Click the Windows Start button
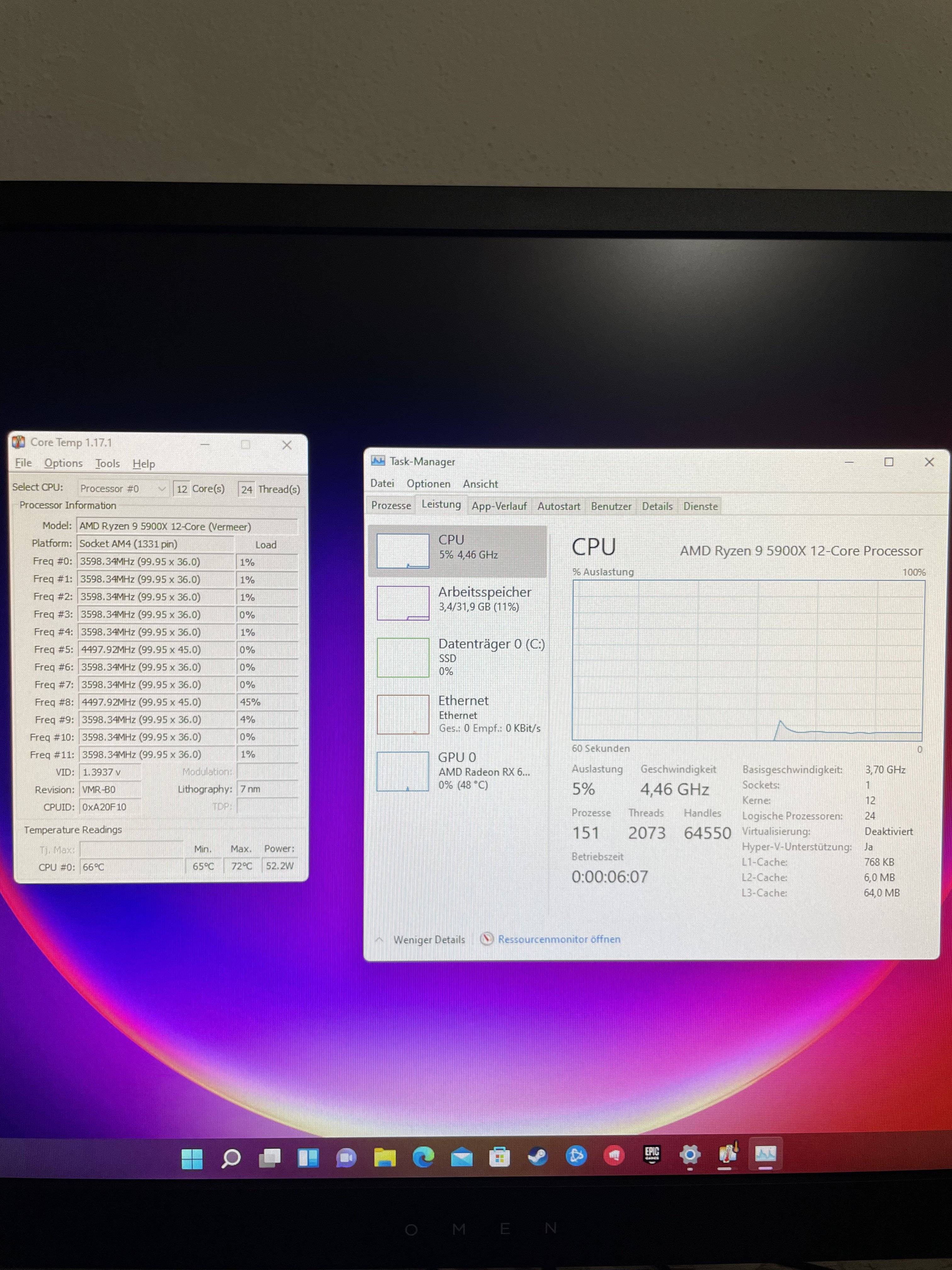Image resolution: width=952 pixels, height=1270 pixels. (x=192, y=1158)
